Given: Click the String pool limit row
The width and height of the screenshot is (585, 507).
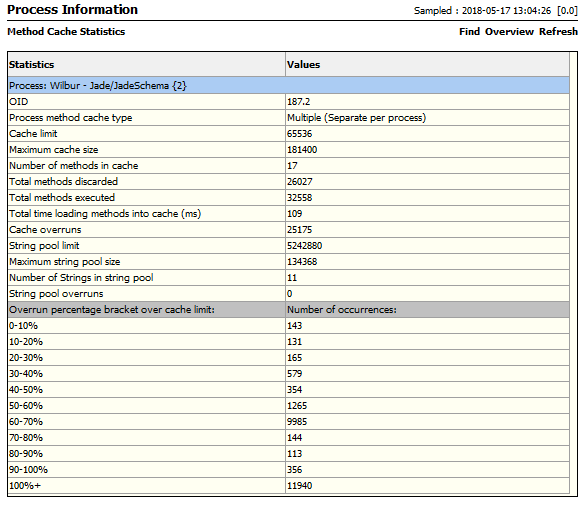Looking at the screenshot, I should pos(289,245).
